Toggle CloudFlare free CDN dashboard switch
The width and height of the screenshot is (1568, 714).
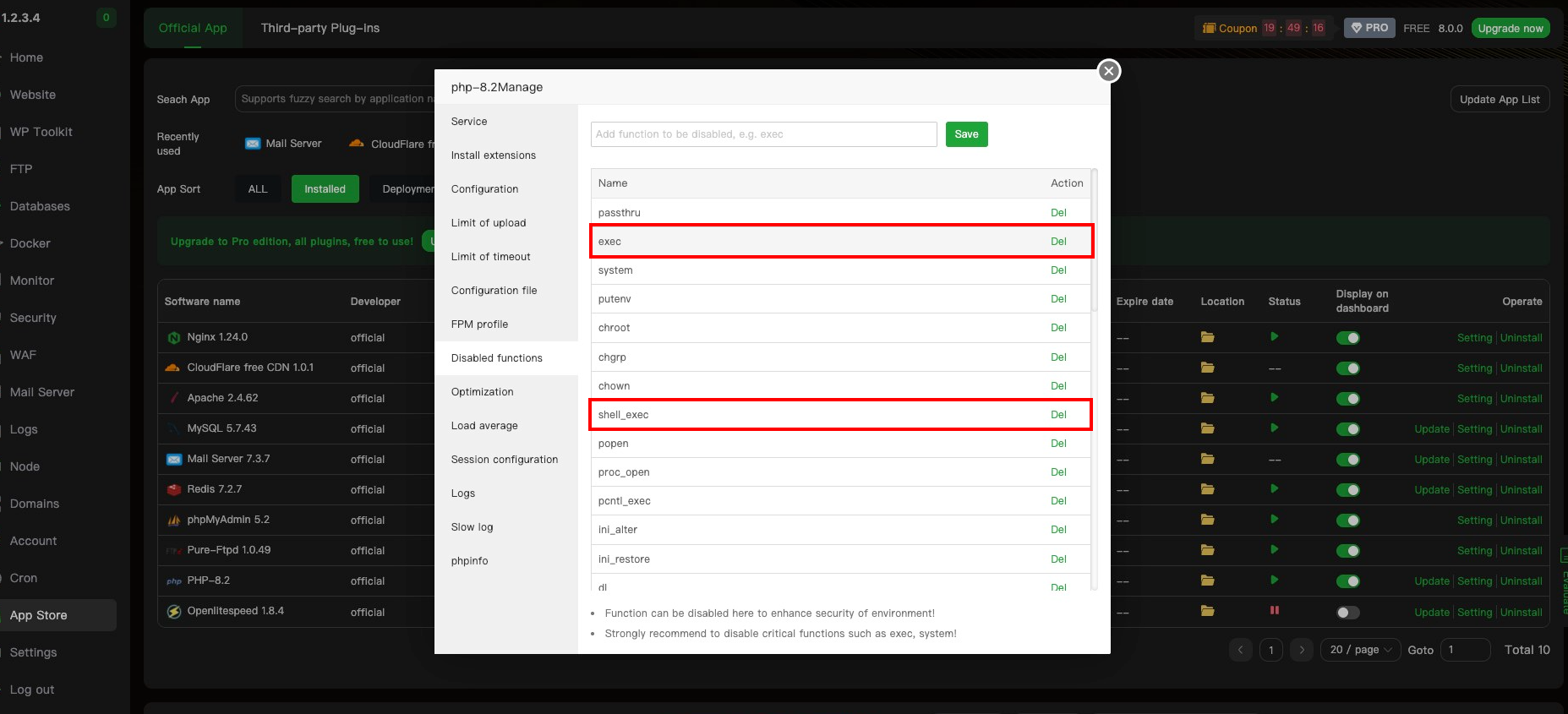1347,368
